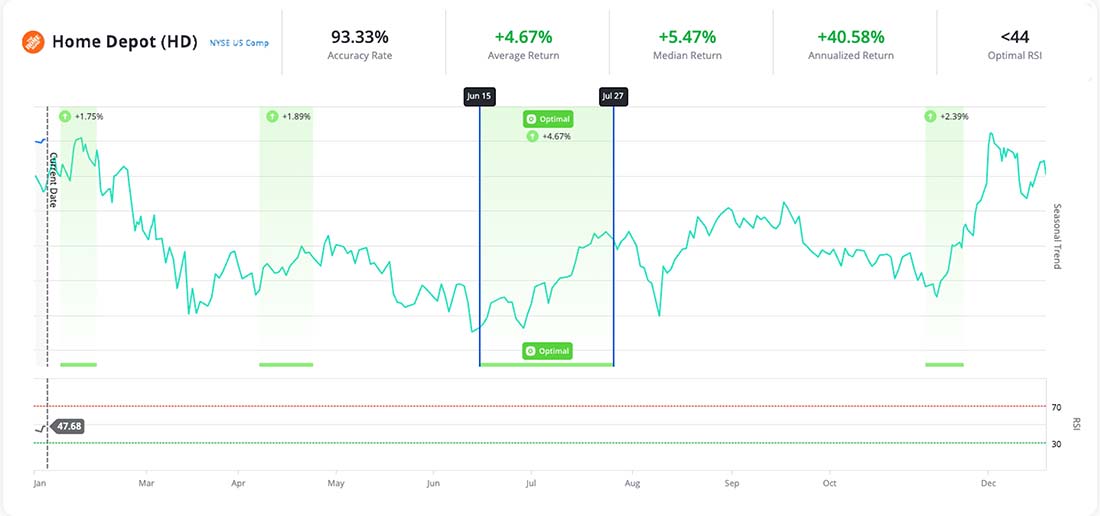Click the green bar under the April window
The width and height of the screenshot is (1100, 516).
(286, 364)
